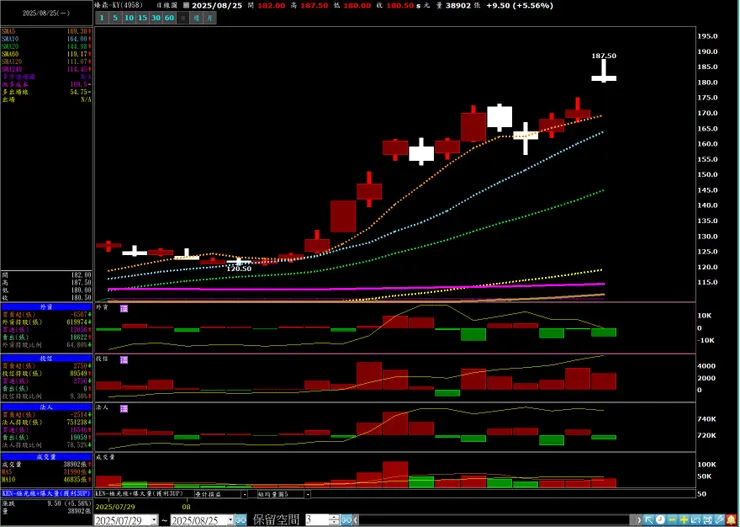Click the yellow plus zoom-in icon
This screenshot has height=527, width=740.
point(684,520)
